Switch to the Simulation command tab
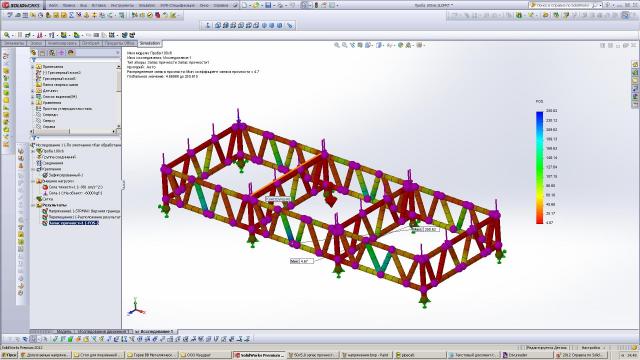This screenshot has height=360, width=640. [150, 43]
